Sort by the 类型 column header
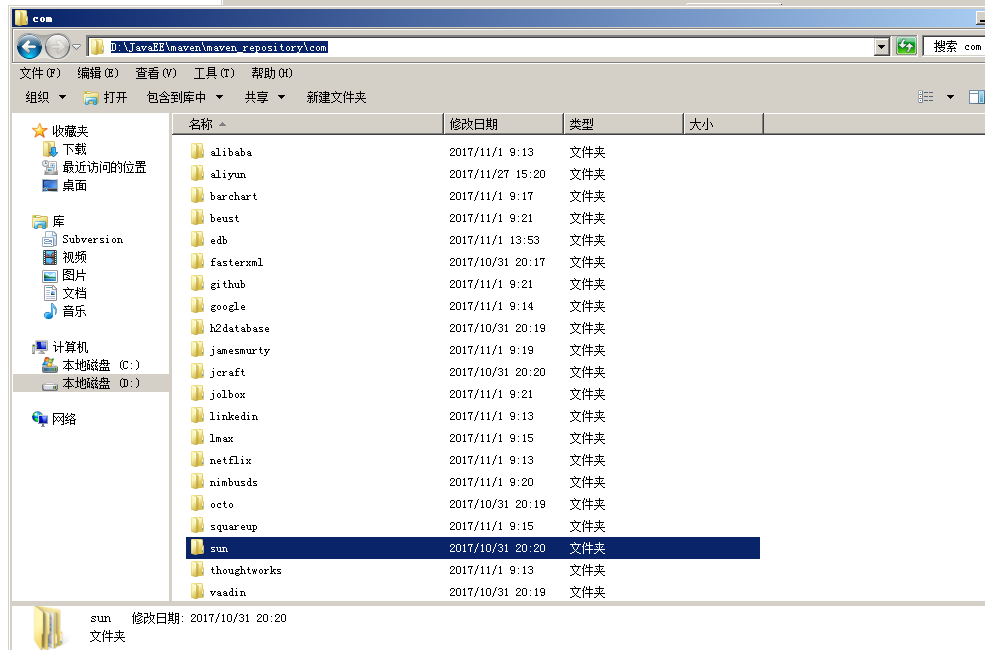Image resolution: width=985 pixels, height=650 pixels. tap(624, 124)
